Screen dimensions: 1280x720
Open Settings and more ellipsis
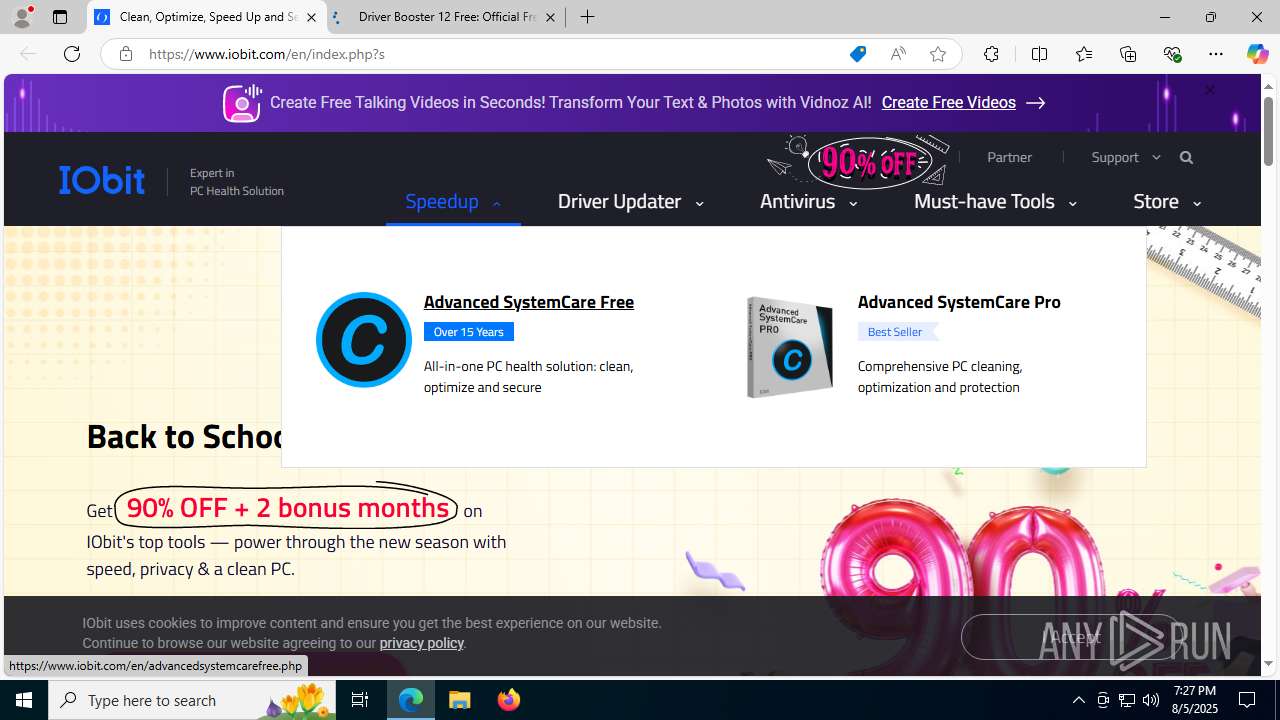click(x=1216, y=54)
